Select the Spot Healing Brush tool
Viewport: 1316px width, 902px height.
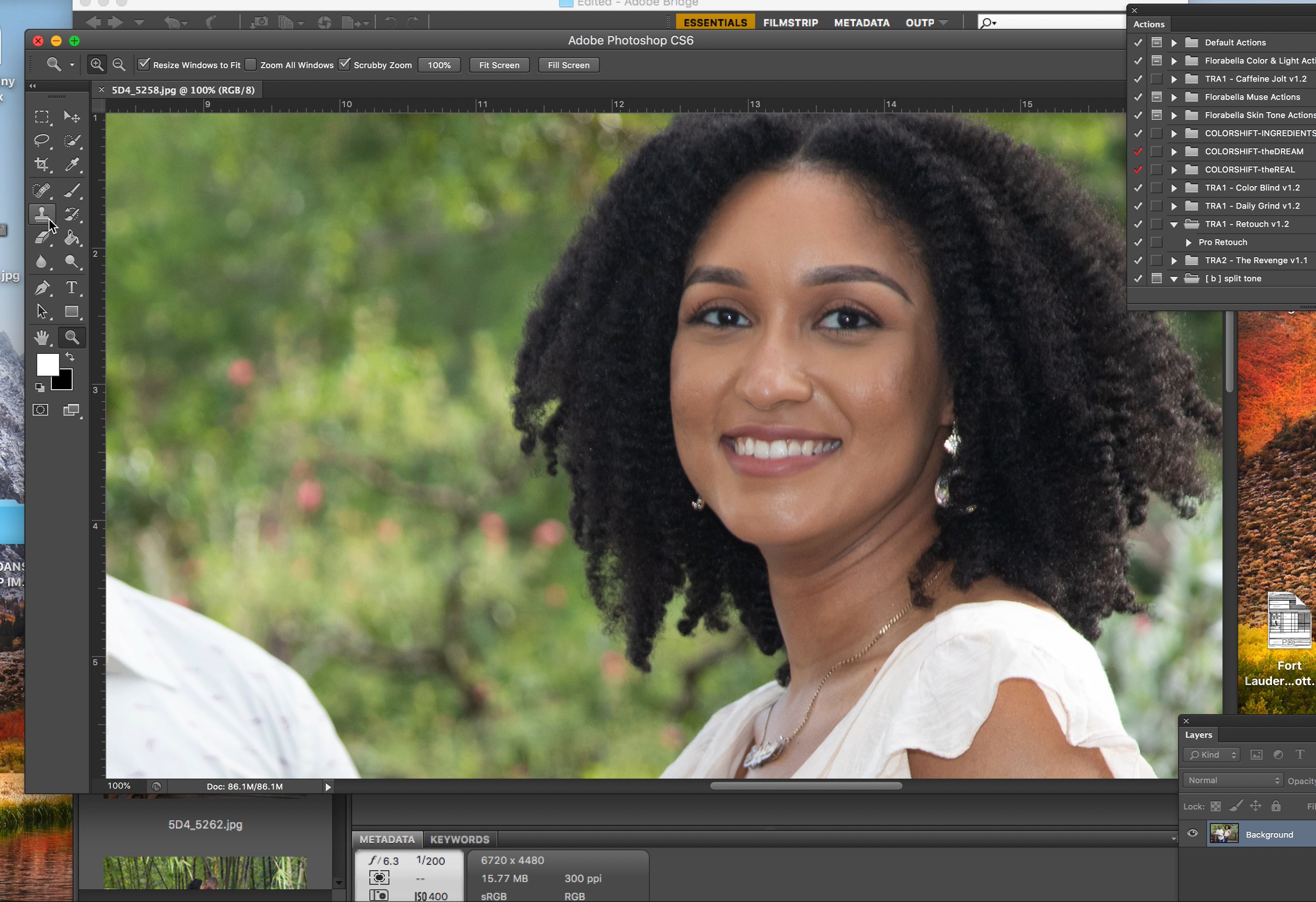pyautogui.click(x=42, y=190)
